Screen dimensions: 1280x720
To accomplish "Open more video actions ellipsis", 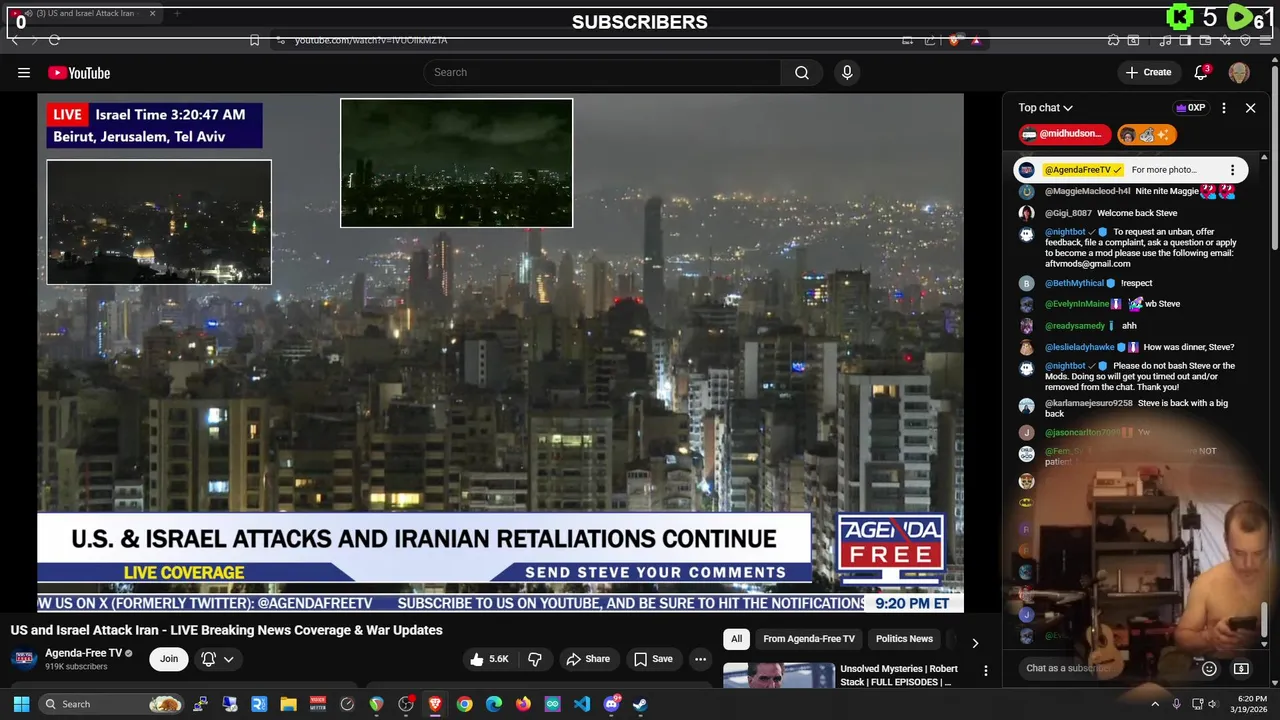I will pyautogui.click(x=700, y=659).
